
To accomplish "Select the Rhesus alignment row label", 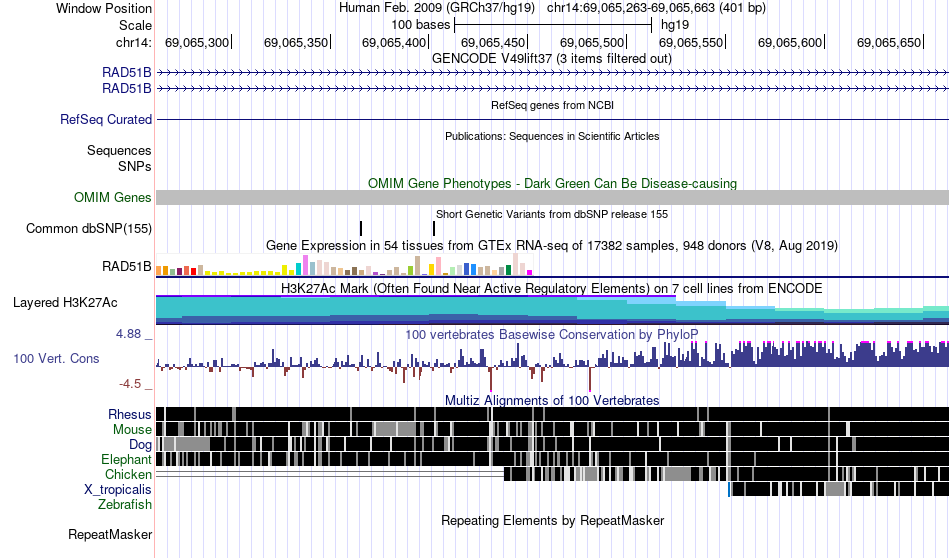I will pyautogui.click(x=130, y=414).
